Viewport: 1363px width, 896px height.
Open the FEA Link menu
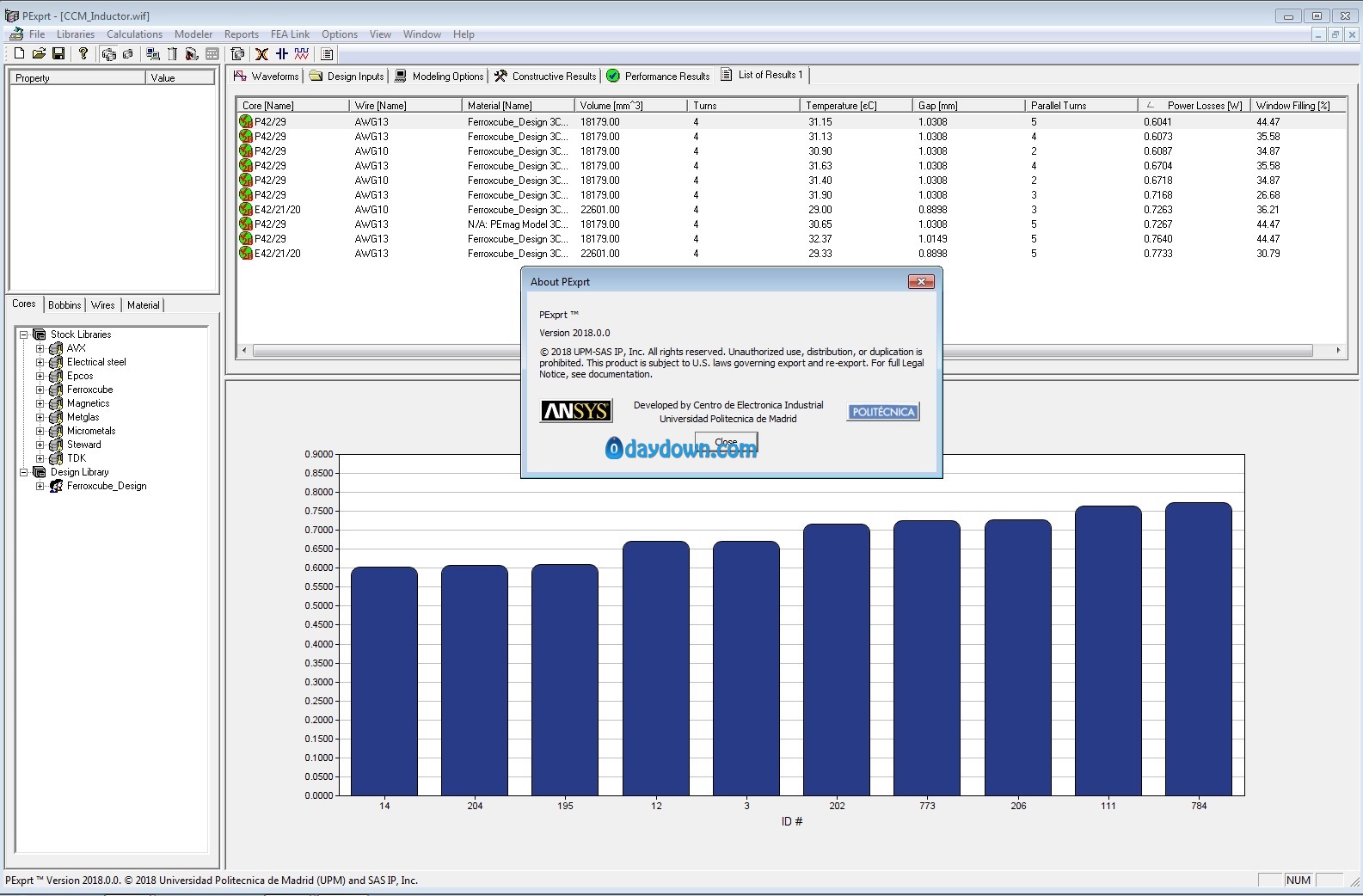(x=290, y=34)
